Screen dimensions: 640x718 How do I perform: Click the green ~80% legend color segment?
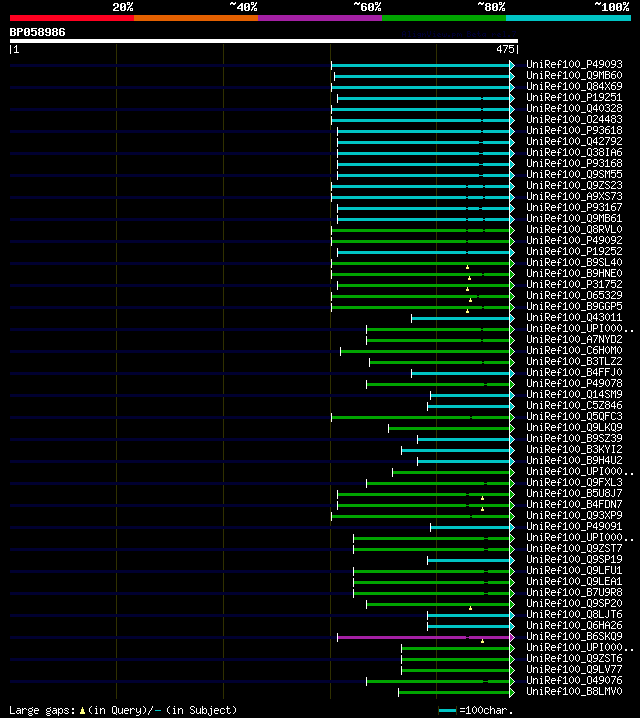[444, 18]
